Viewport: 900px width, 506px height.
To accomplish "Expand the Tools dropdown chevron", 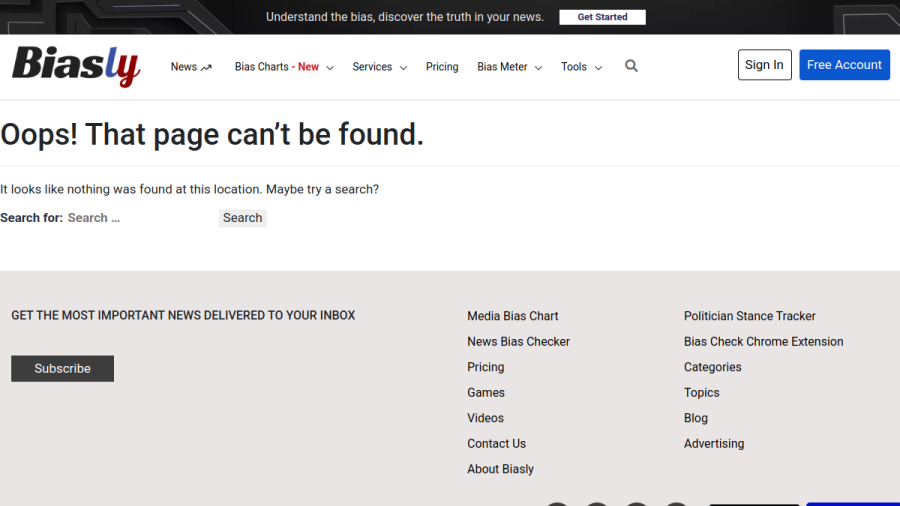I will [x=598, y=68].
